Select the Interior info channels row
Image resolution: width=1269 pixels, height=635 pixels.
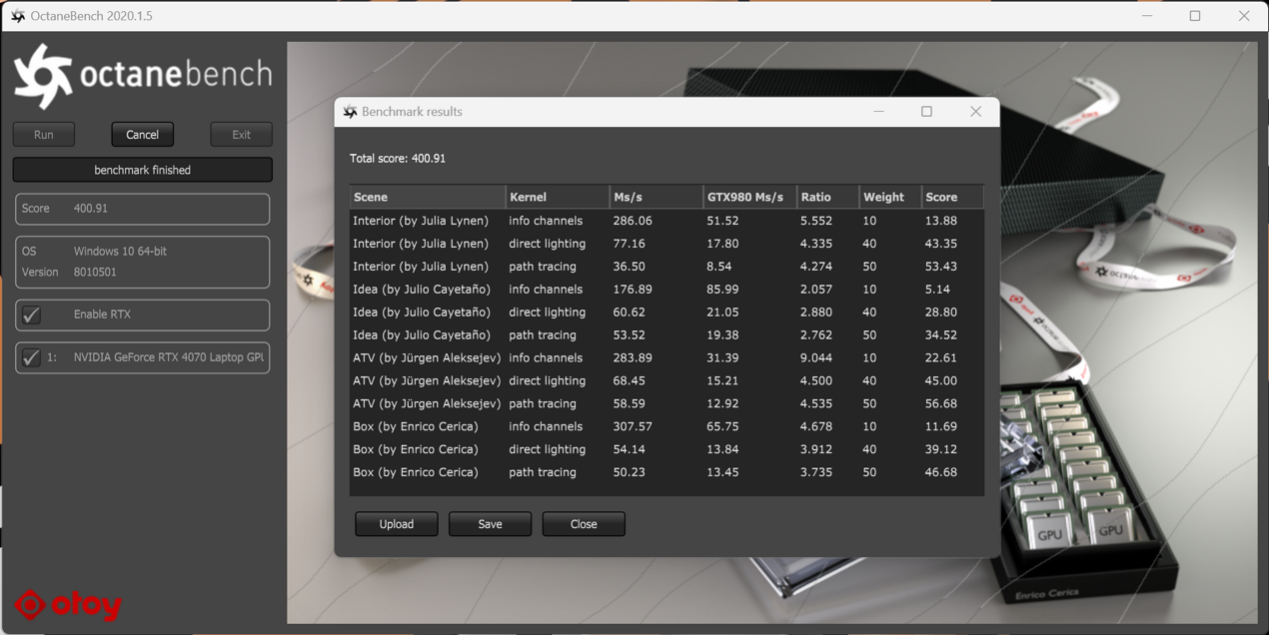667,220
